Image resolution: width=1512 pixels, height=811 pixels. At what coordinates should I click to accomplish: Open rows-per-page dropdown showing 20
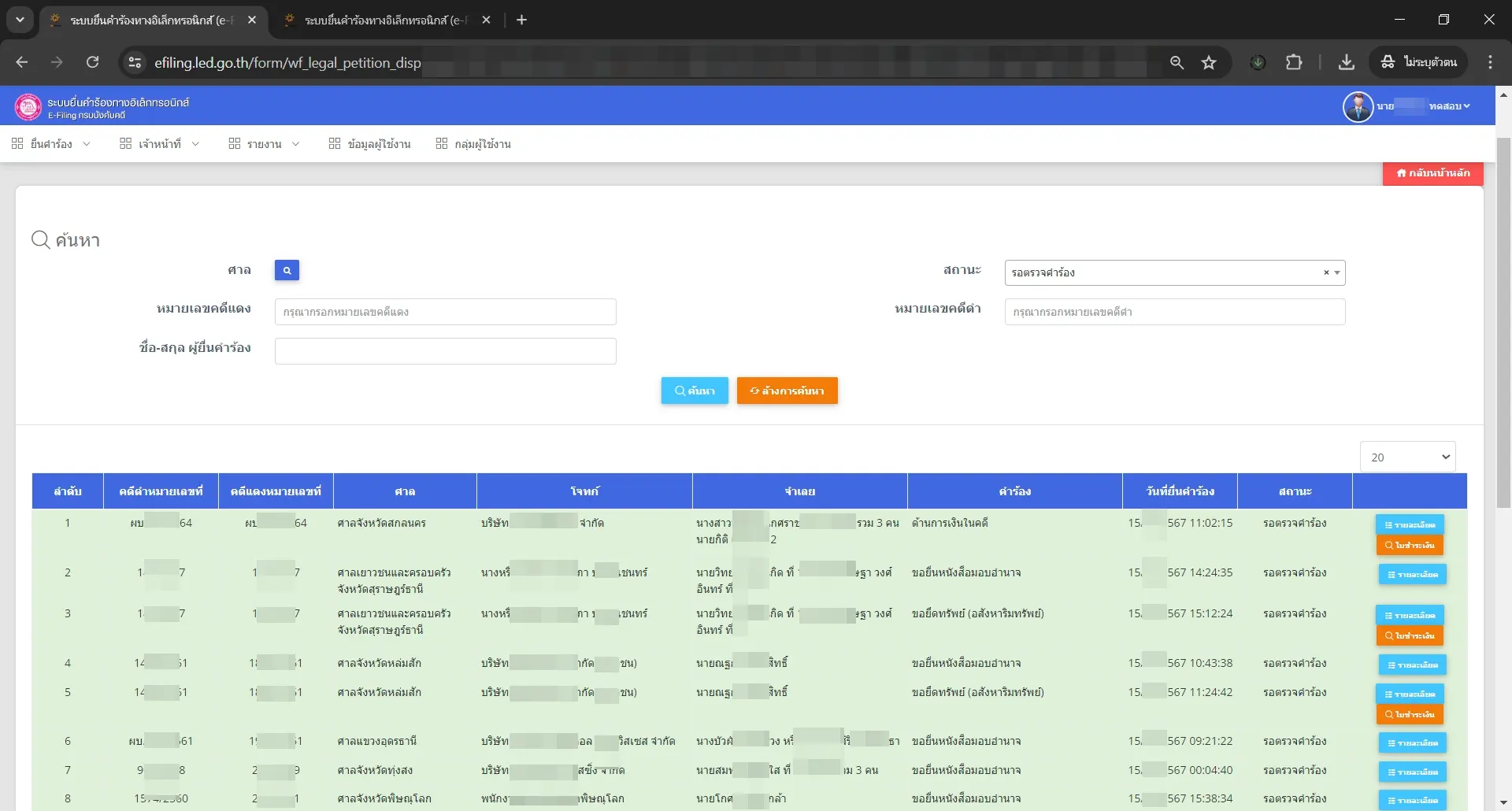[1408, 457]
